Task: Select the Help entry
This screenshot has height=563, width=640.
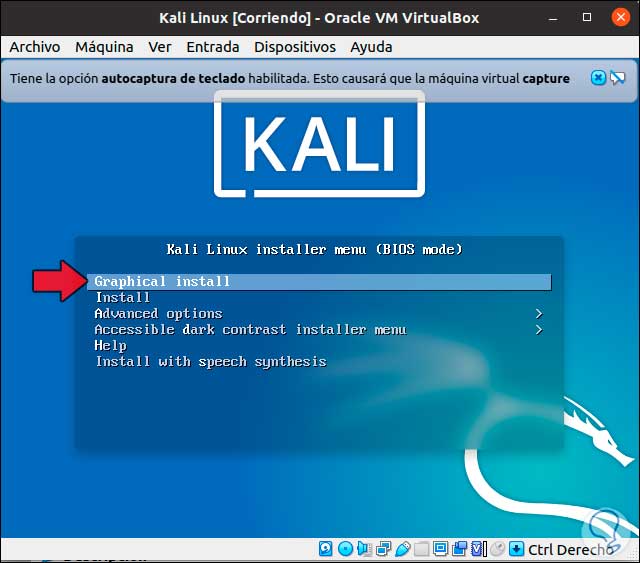Action: [x=111, y=346]
